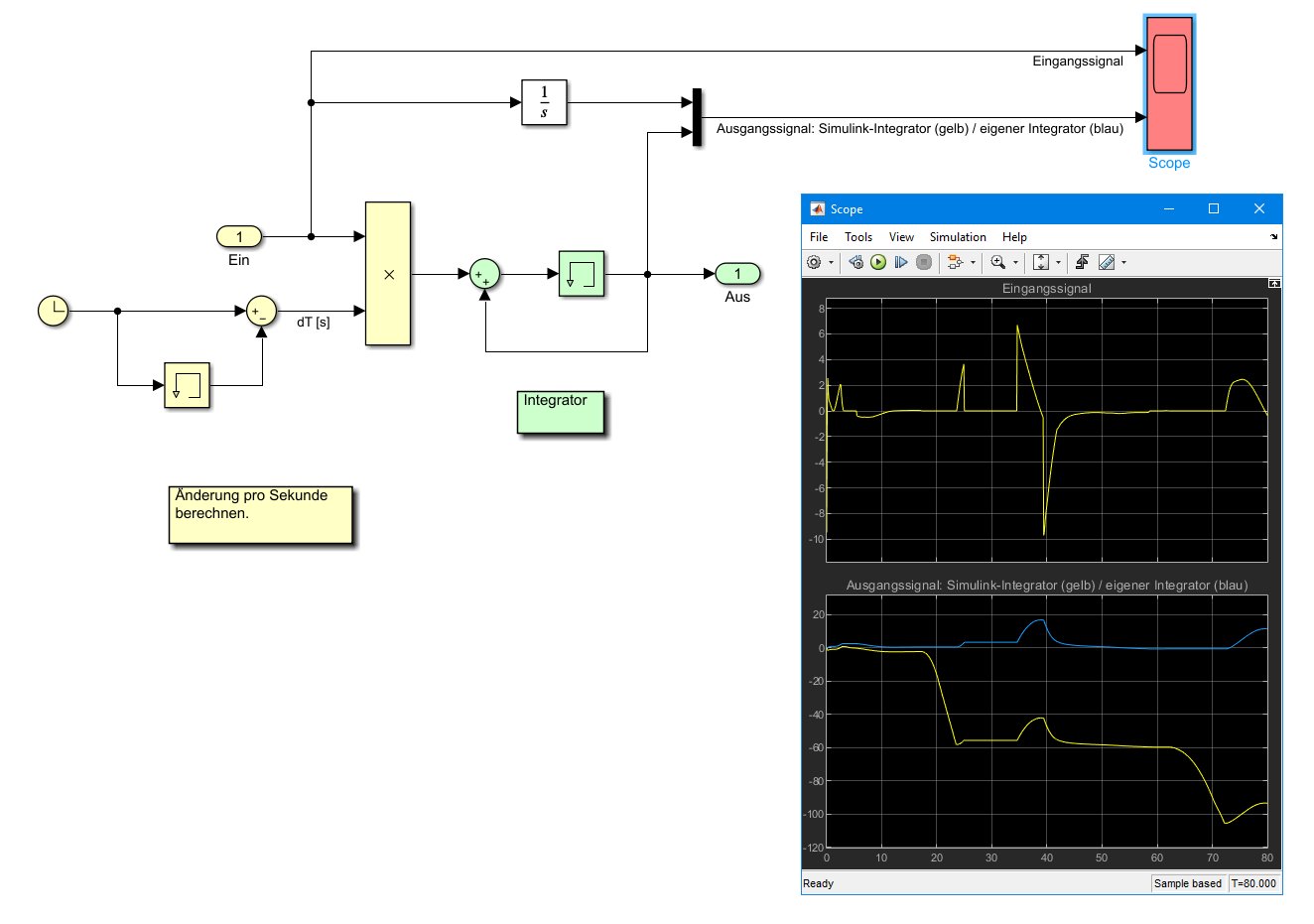Expand the configuration gear dropdown arrow

click(x=832, y=263)
